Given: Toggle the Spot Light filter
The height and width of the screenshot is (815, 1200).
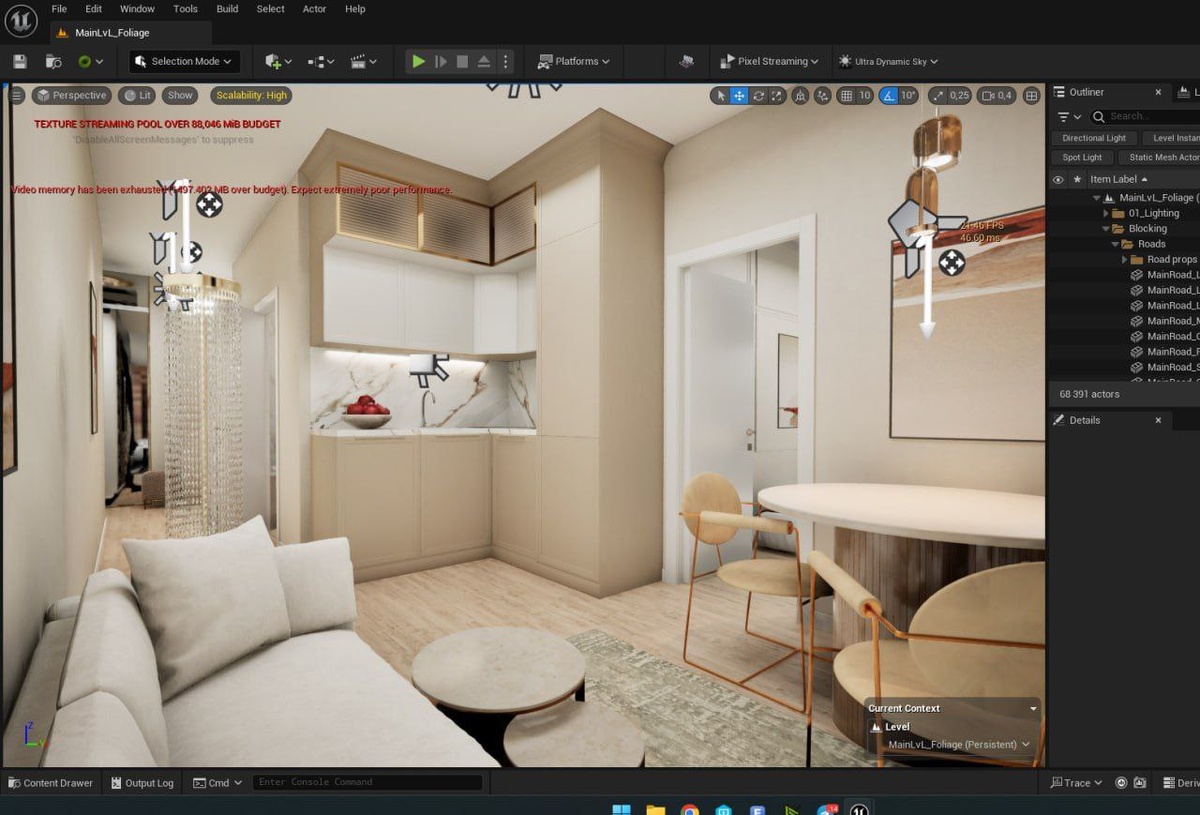Looking at the screenshot, I should point(1082,157).
